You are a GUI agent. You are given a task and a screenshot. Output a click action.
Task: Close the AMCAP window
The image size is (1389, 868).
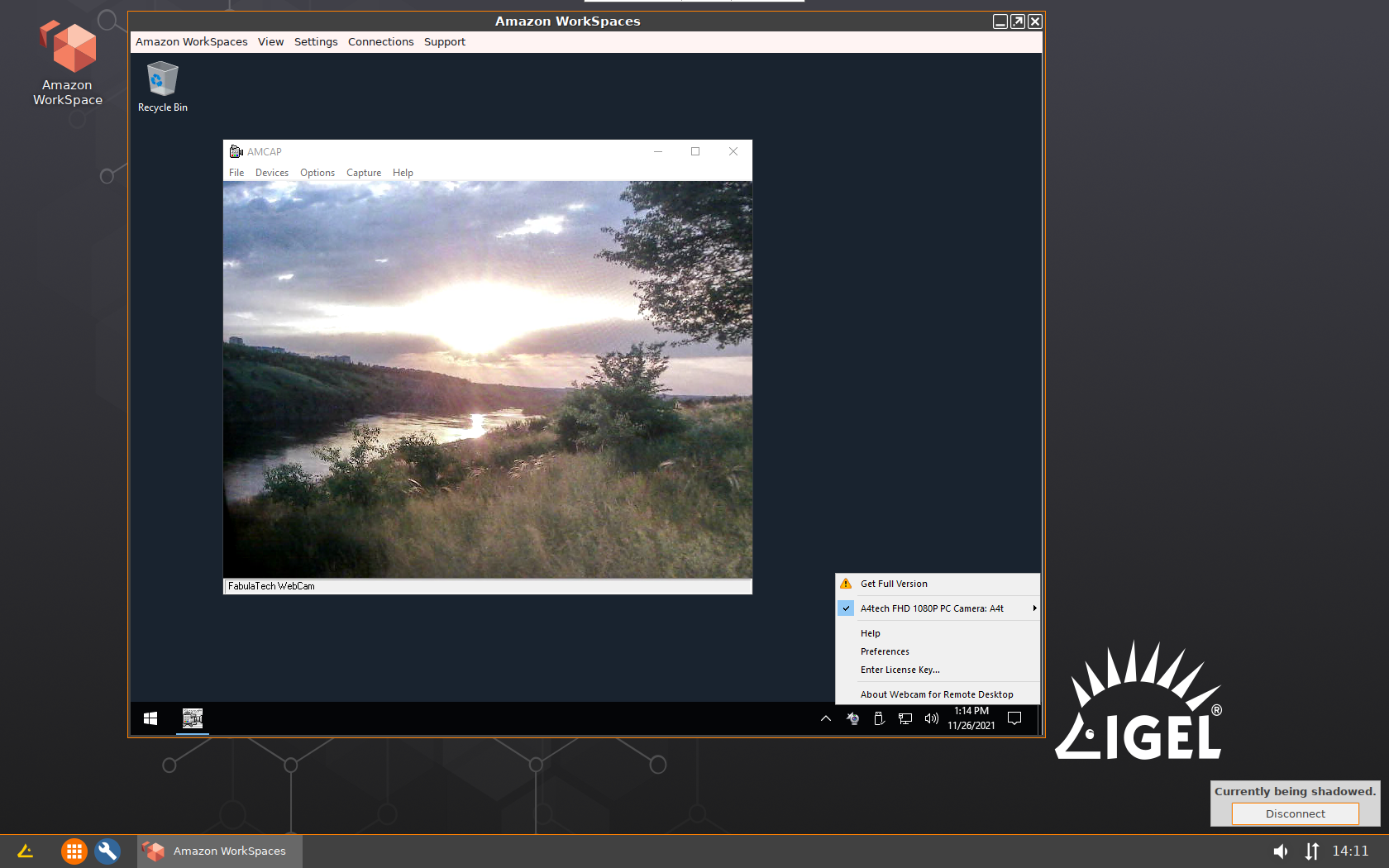[733, 151]
